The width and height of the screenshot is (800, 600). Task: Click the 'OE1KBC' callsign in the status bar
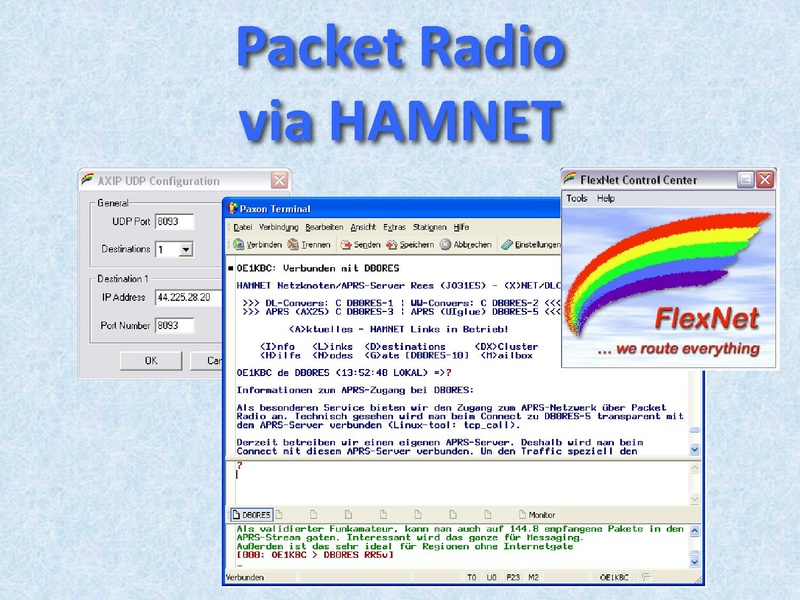coord(614,577)
